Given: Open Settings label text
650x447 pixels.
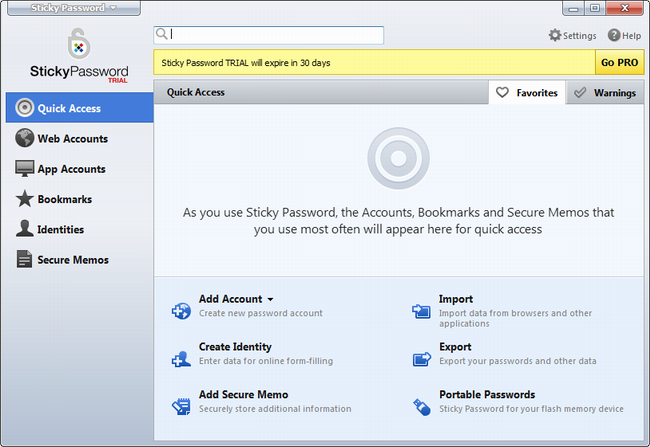Looking at the screenshot, I should [580, 36].
